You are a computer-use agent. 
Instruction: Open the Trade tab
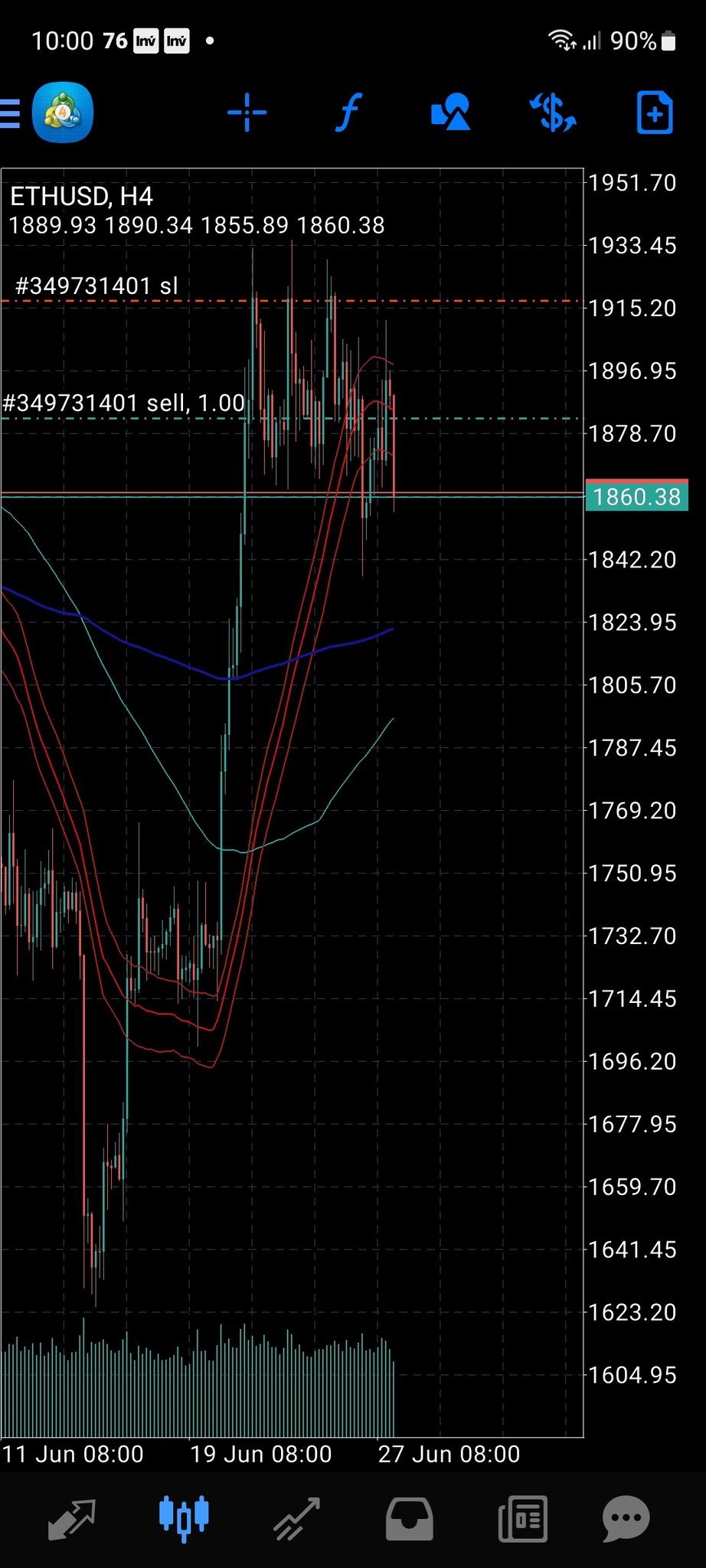point(296,1518)
